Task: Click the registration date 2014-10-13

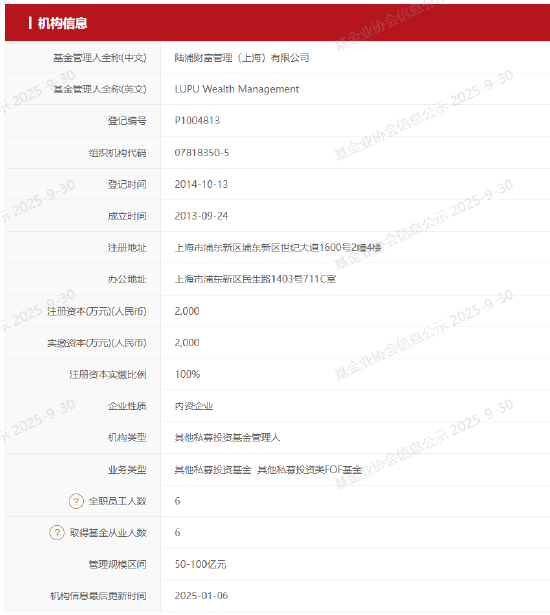Action: (x=201, y=184)
